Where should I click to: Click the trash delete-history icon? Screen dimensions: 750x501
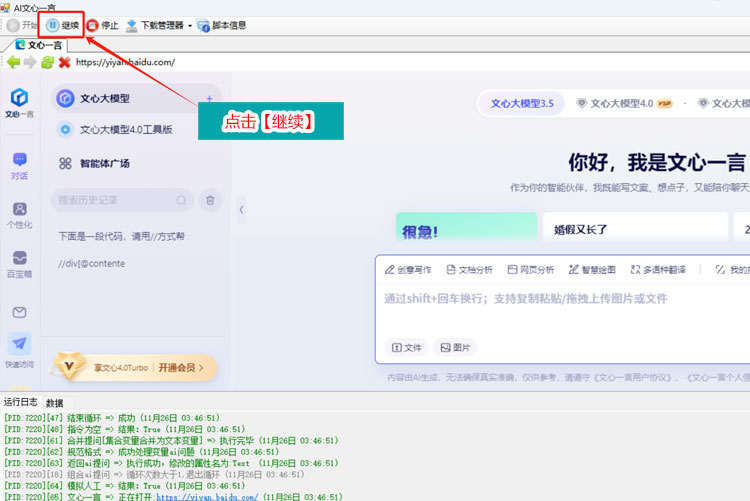pyautogui.click(x=210, y=200)
